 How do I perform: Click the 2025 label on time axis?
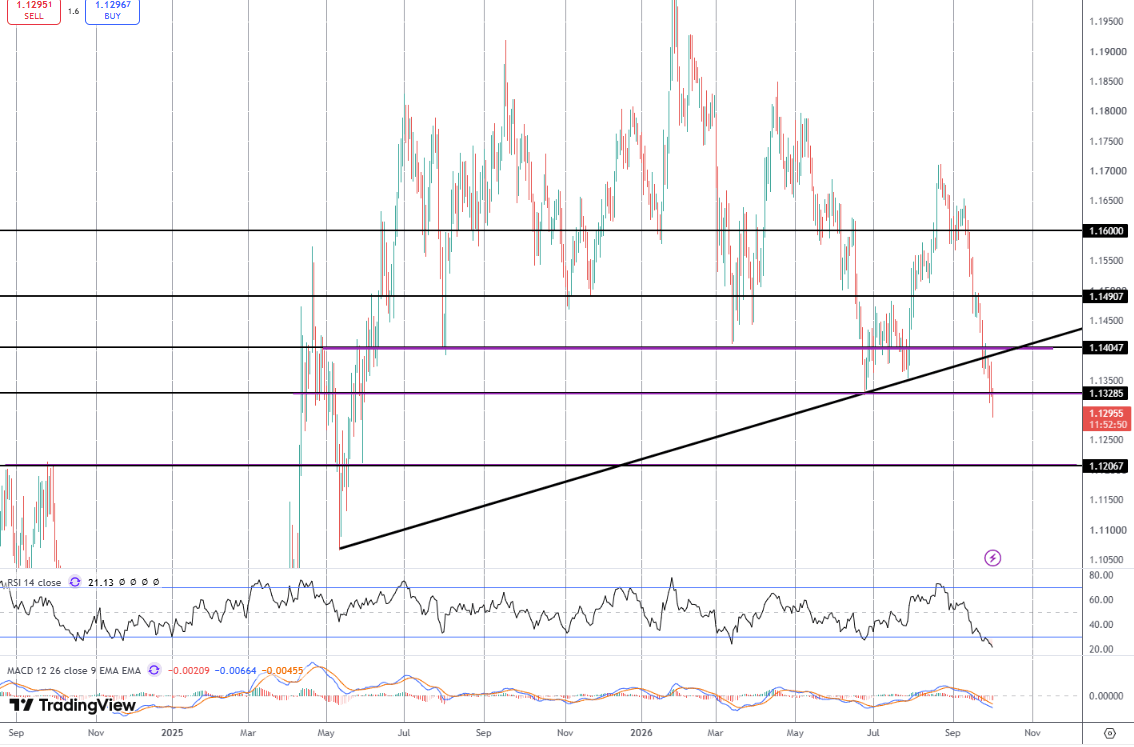172,733
